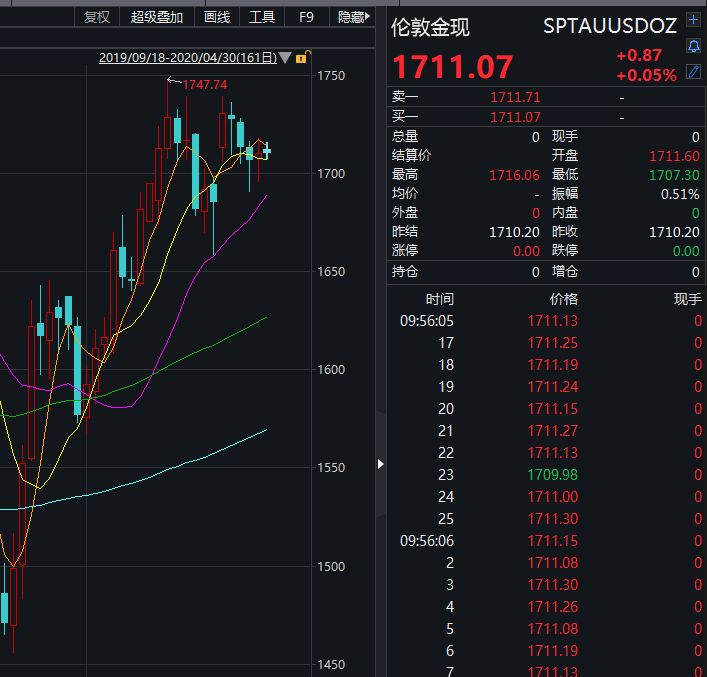The image size is (707, 677).
Task: Click the 2019/09/18-2020/04/30 date range link
Action: [x=188, y=58]
